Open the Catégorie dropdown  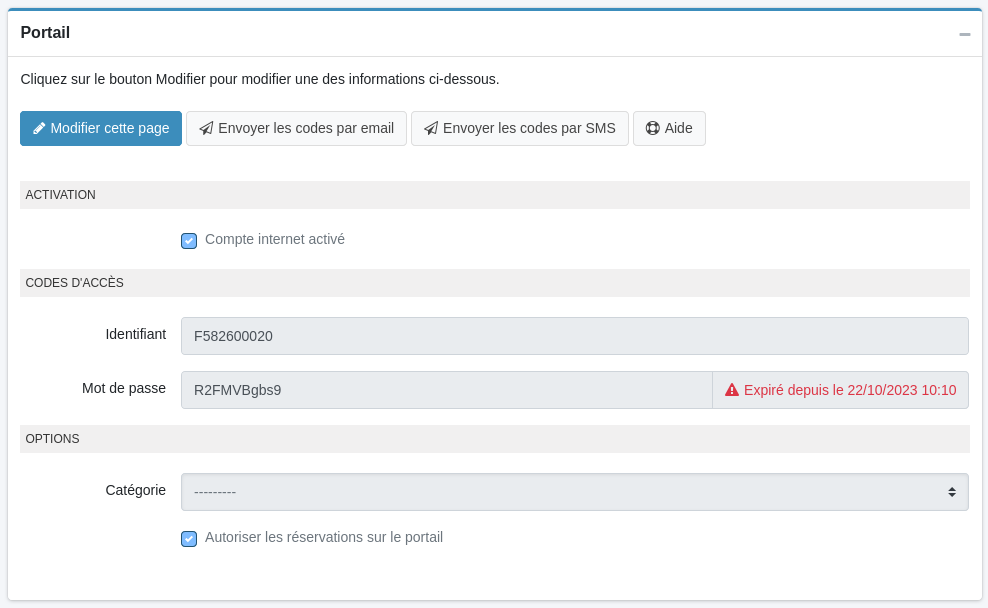click(x=560, y=492)
